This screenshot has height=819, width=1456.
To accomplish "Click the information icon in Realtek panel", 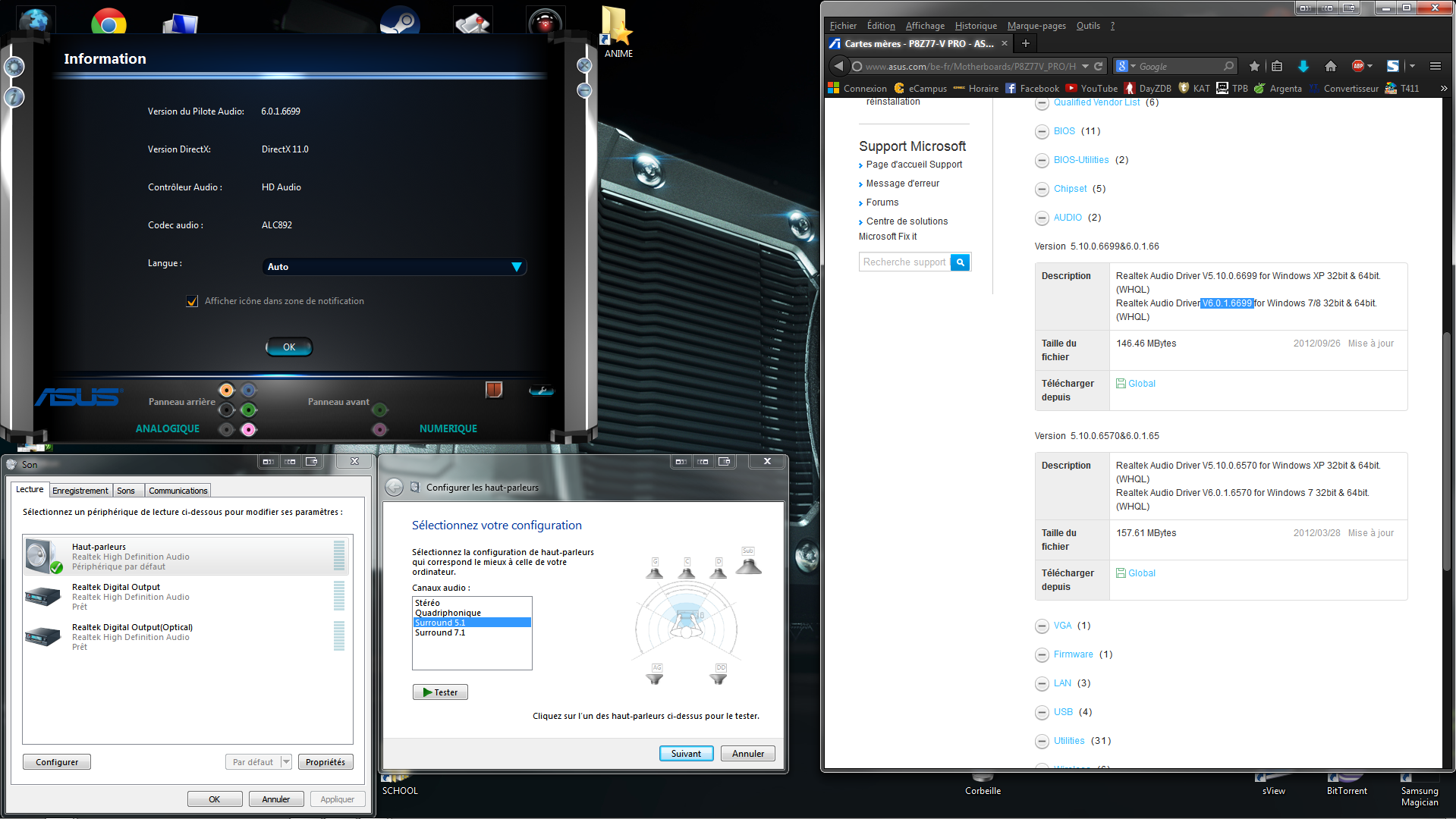I will 14,97.
